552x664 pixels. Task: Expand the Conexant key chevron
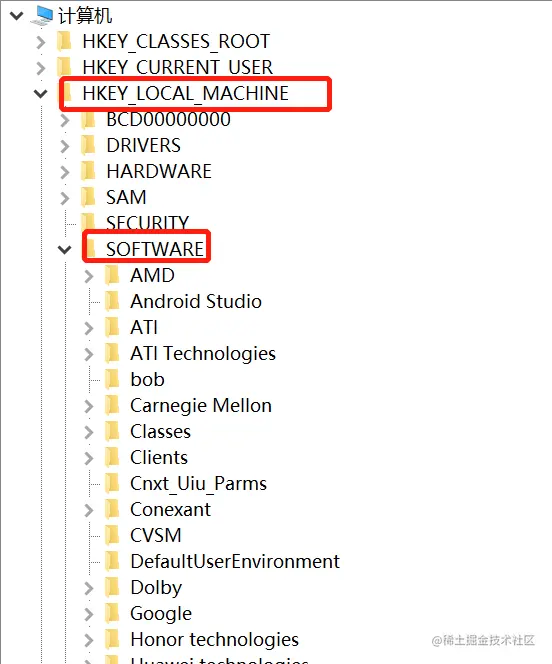[x=89, y=510]
